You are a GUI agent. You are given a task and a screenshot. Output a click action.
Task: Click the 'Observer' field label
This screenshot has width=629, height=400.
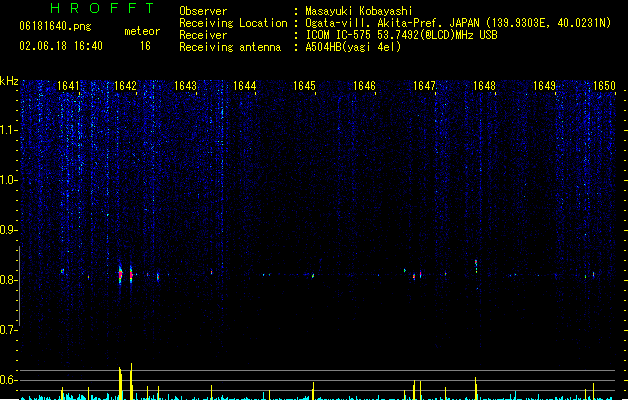point(203,11)
